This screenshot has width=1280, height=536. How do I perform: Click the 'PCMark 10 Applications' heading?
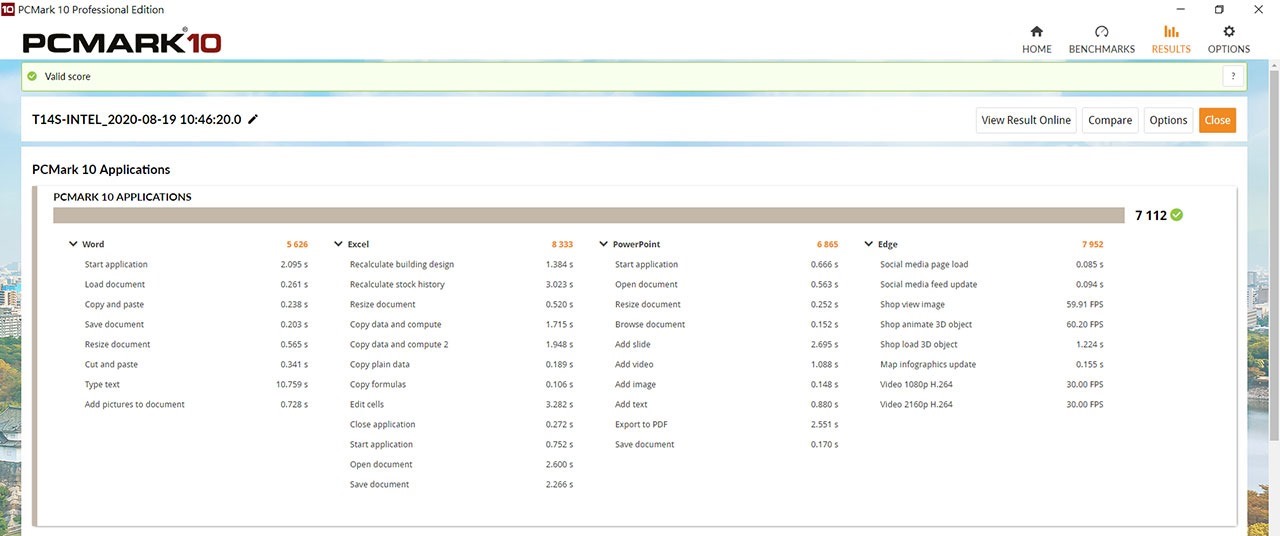(101, 170)
